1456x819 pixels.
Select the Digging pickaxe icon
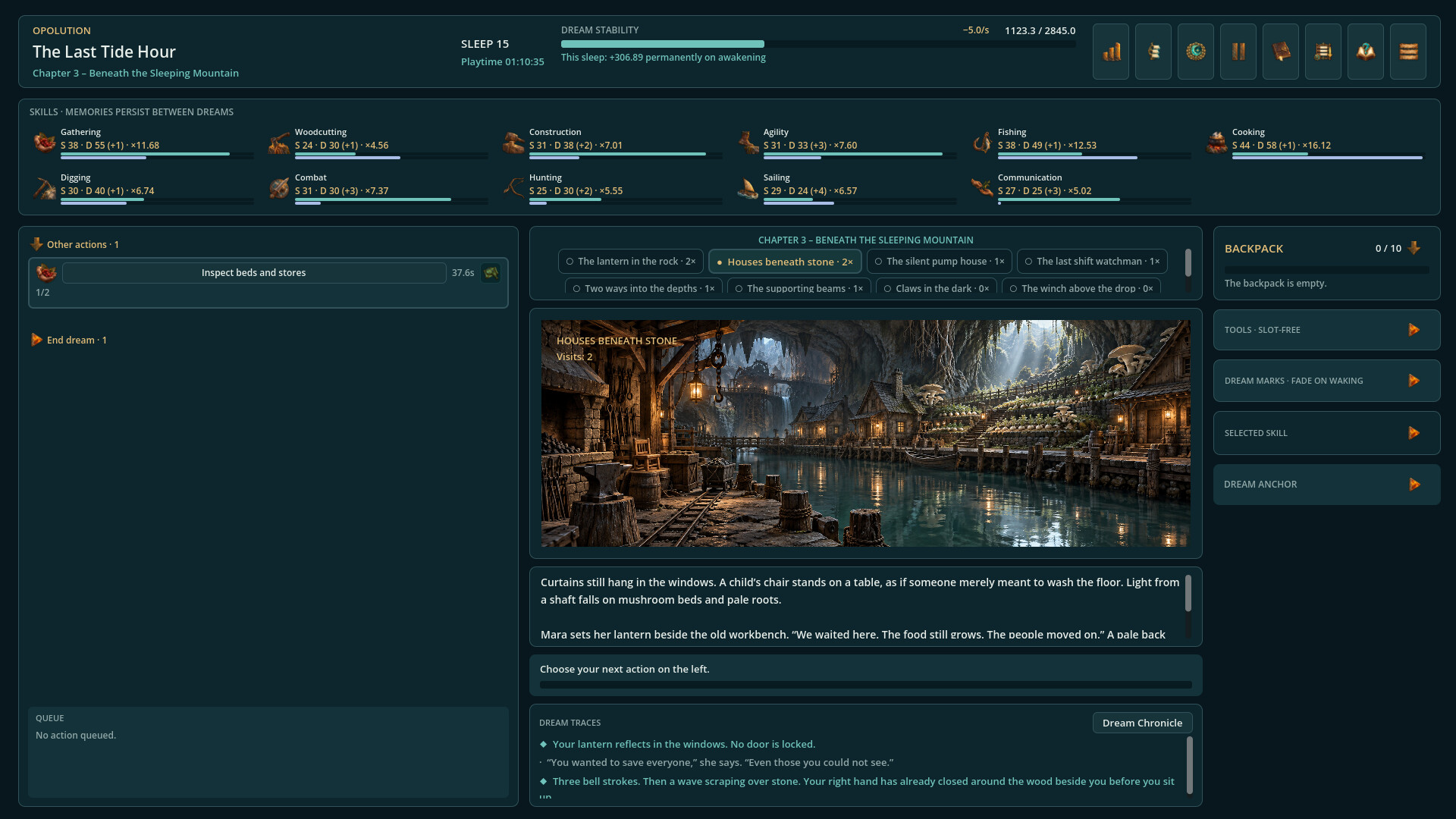point(44,187)
